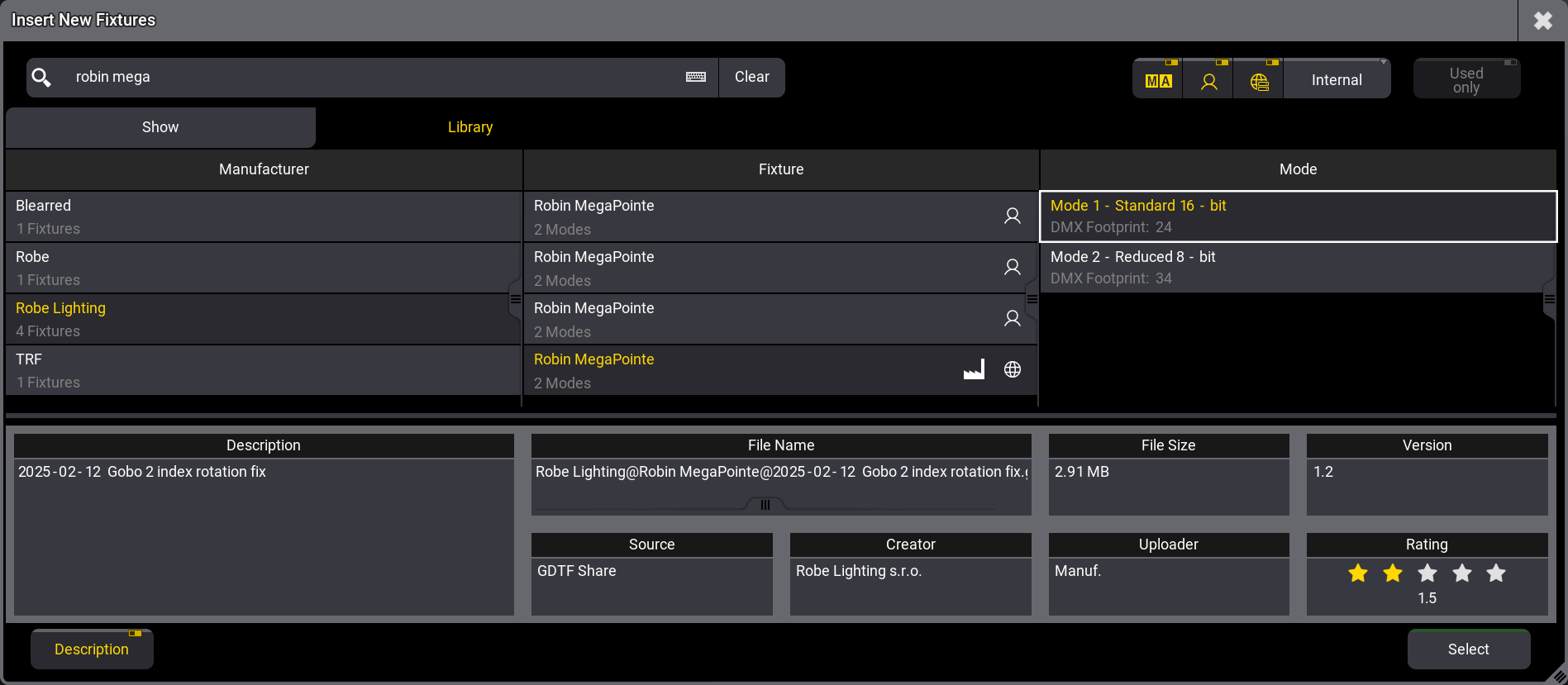Click the fourth rating star
Viewport: 1568px width, 685px height.
tap(1461, 573)
